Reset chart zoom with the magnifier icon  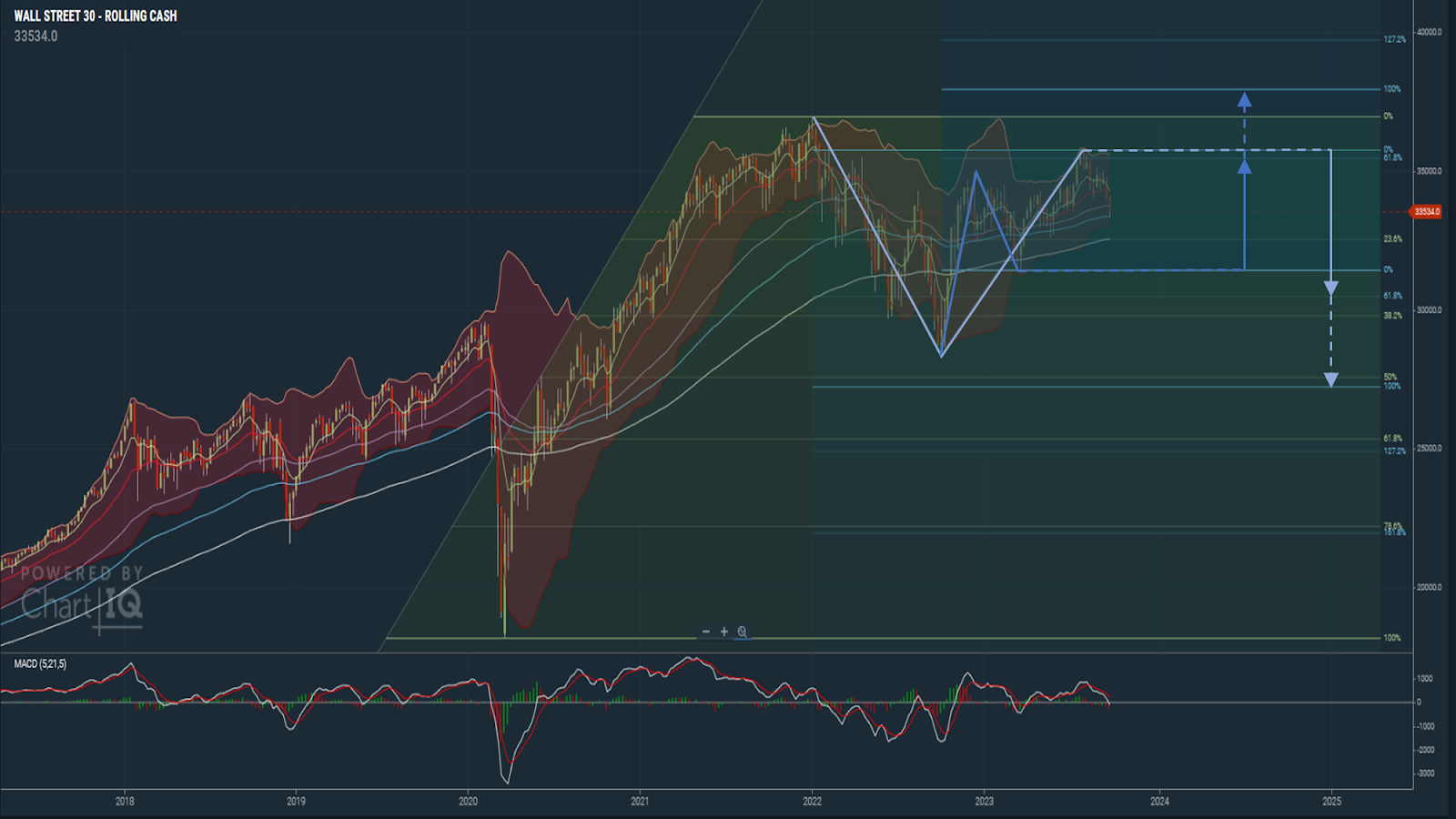point(743,632)
